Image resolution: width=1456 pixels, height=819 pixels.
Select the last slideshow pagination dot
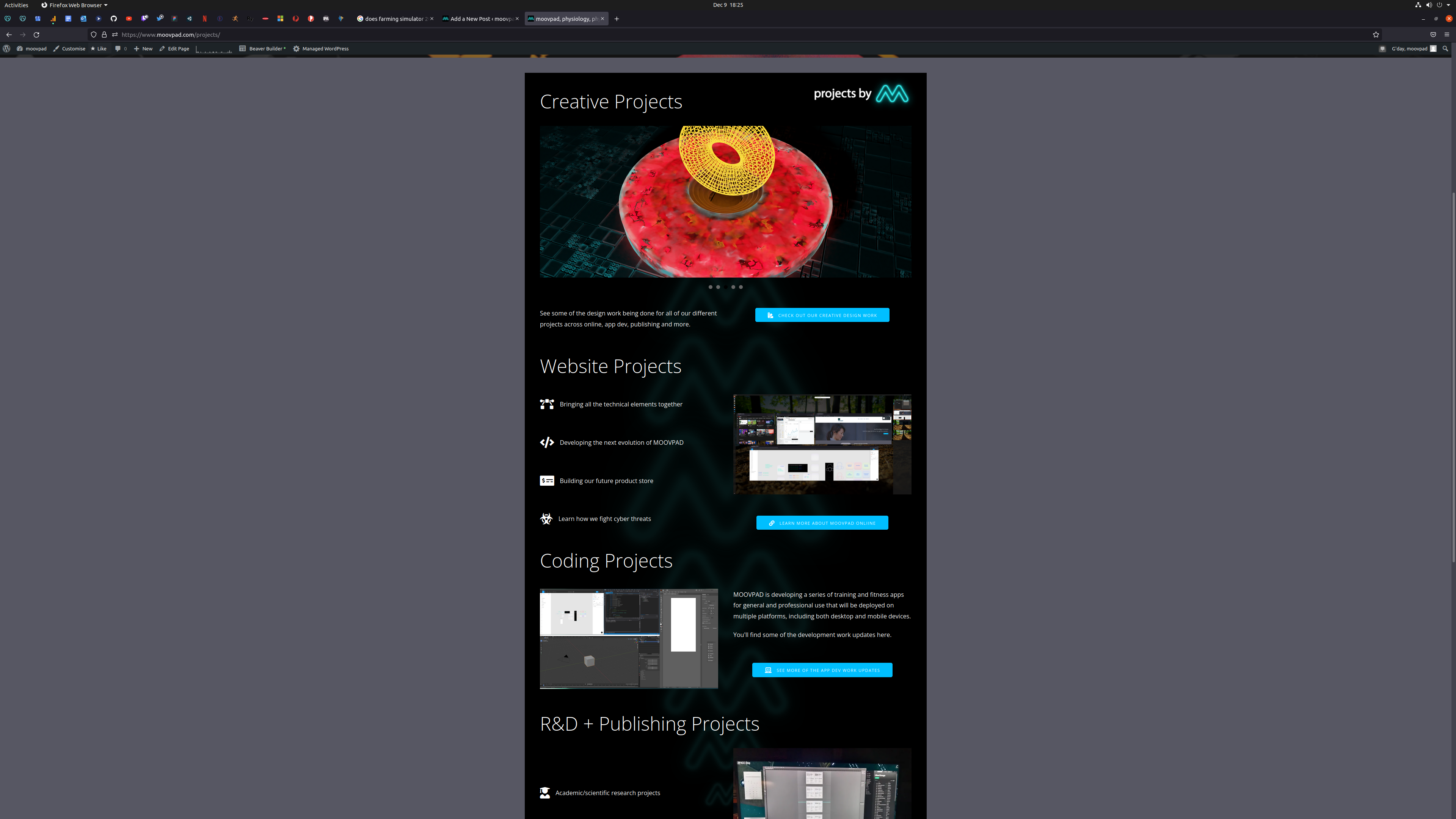tap(741, 287)
